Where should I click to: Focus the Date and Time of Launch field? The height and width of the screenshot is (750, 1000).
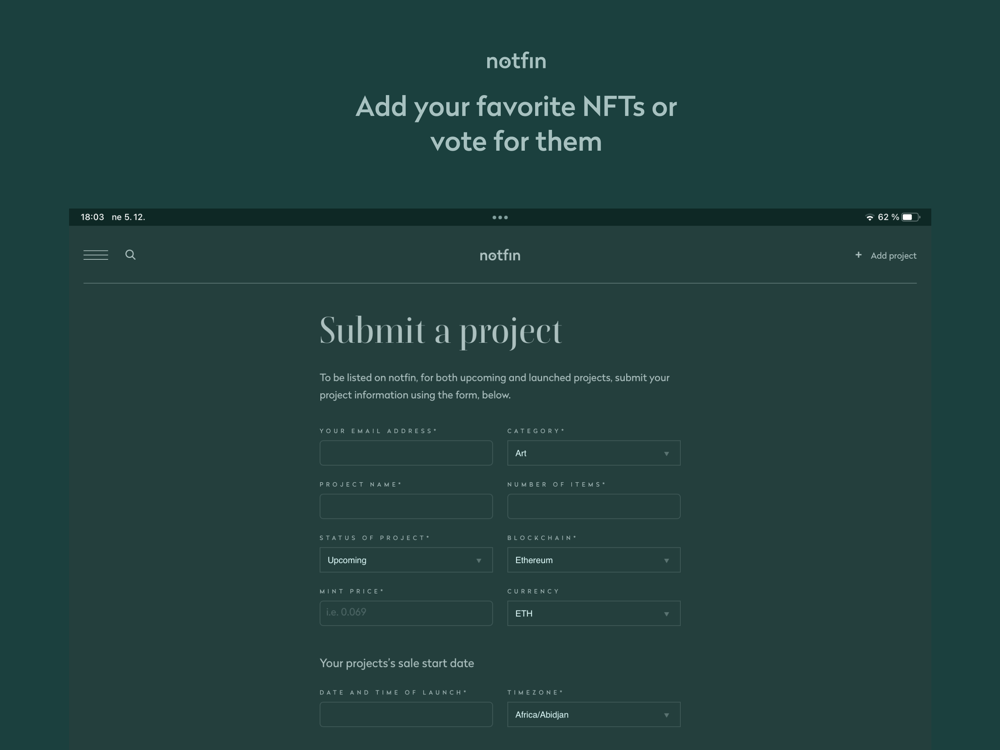[406, 714]
